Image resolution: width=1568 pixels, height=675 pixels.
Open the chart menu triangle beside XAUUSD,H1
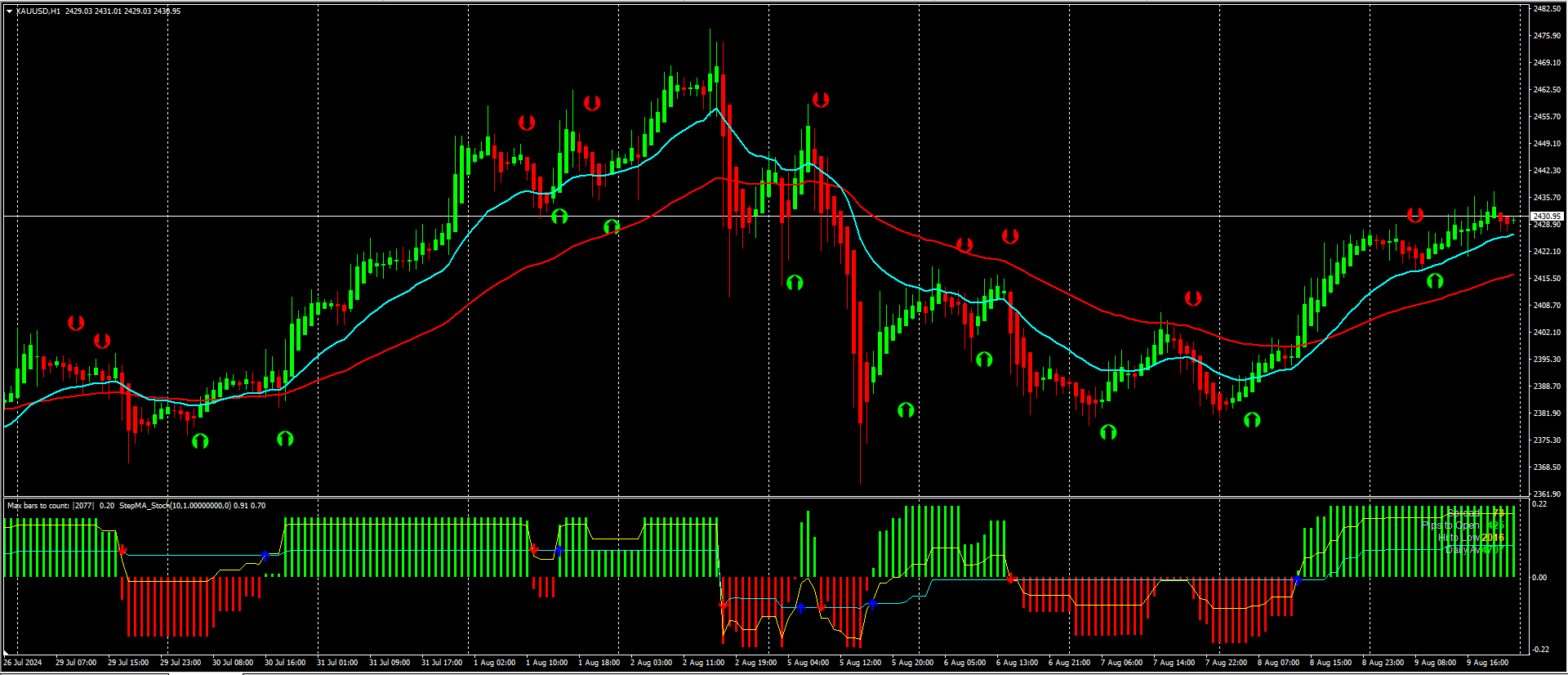tap(9, 11)
